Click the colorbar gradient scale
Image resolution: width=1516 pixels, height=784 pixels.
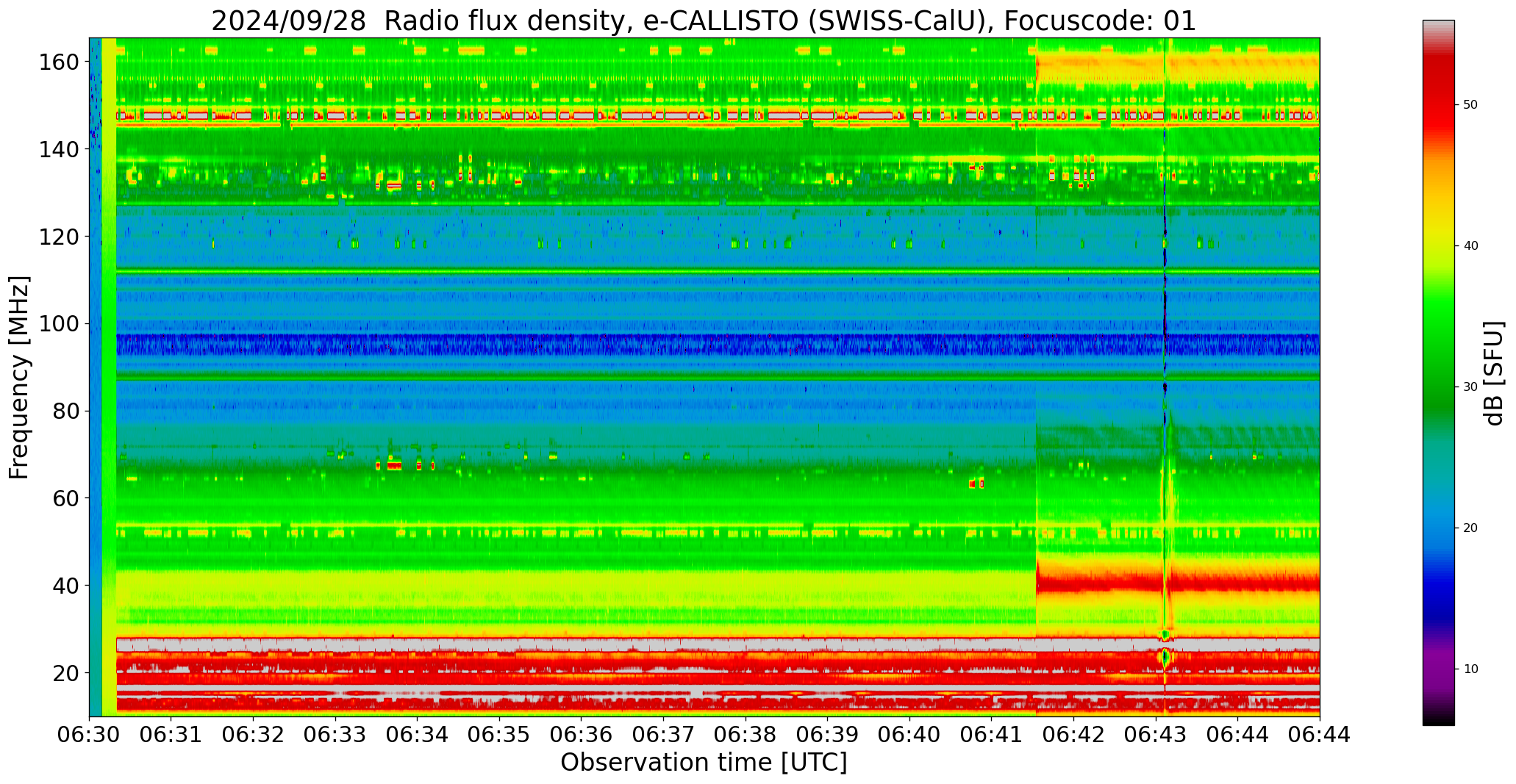click(x=1438, y=373)
